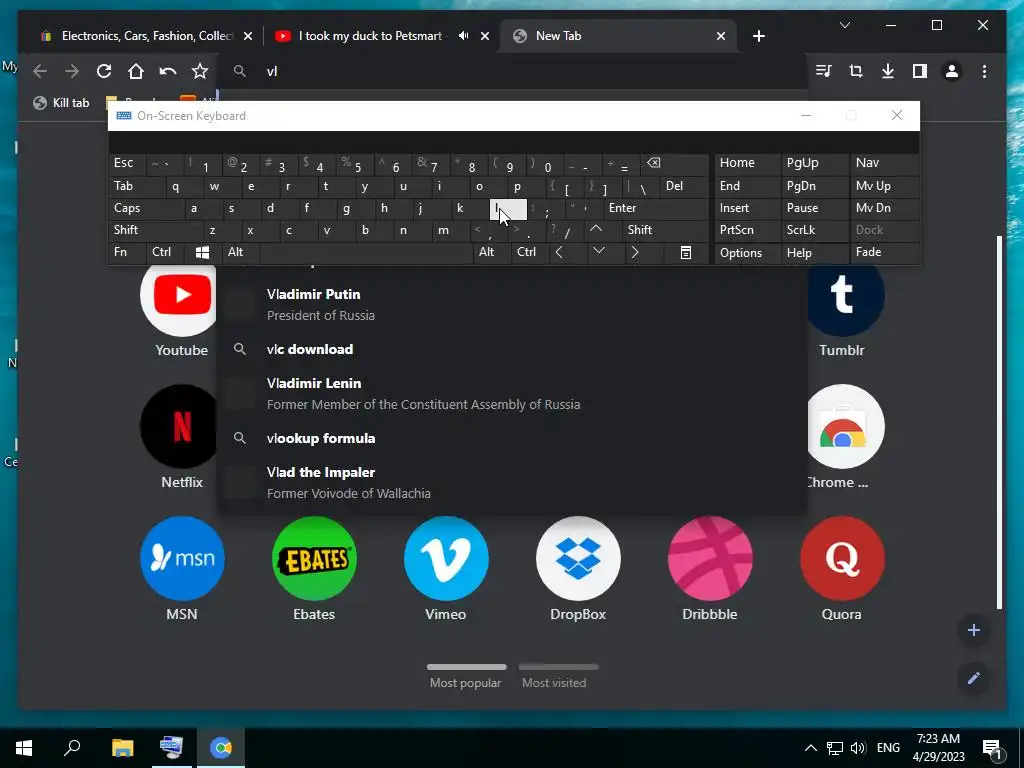This screenshot has height=768, width=1024.
Task: Select the vlookup formula suggestion
Action: click(512, 438)
